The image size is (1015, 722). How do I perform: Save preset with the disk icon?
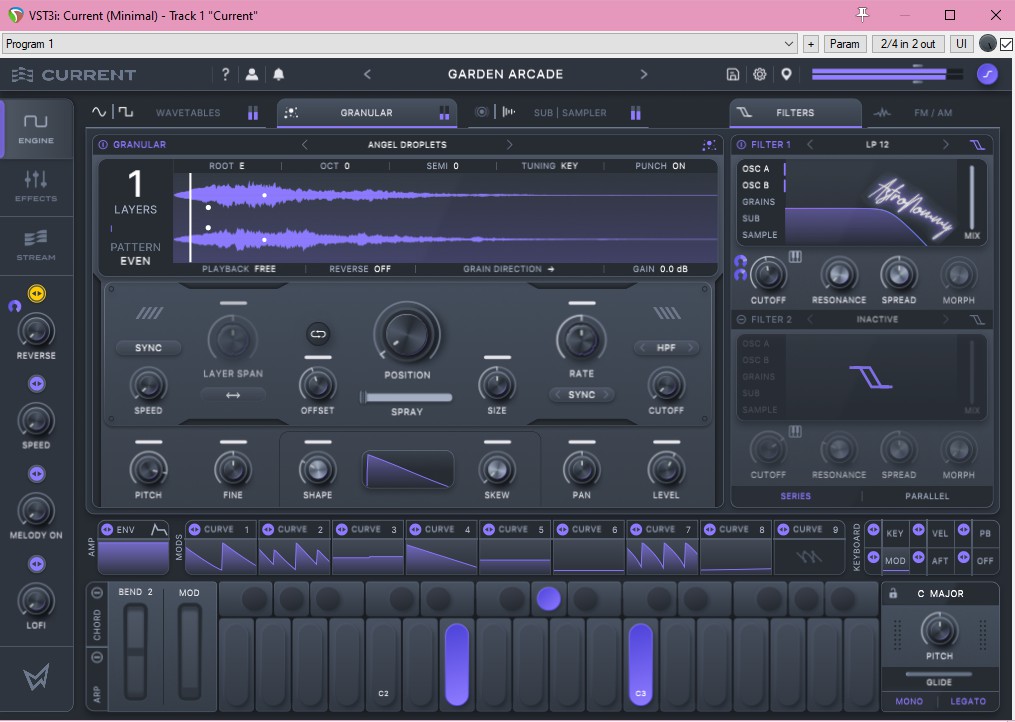(733, 74)
